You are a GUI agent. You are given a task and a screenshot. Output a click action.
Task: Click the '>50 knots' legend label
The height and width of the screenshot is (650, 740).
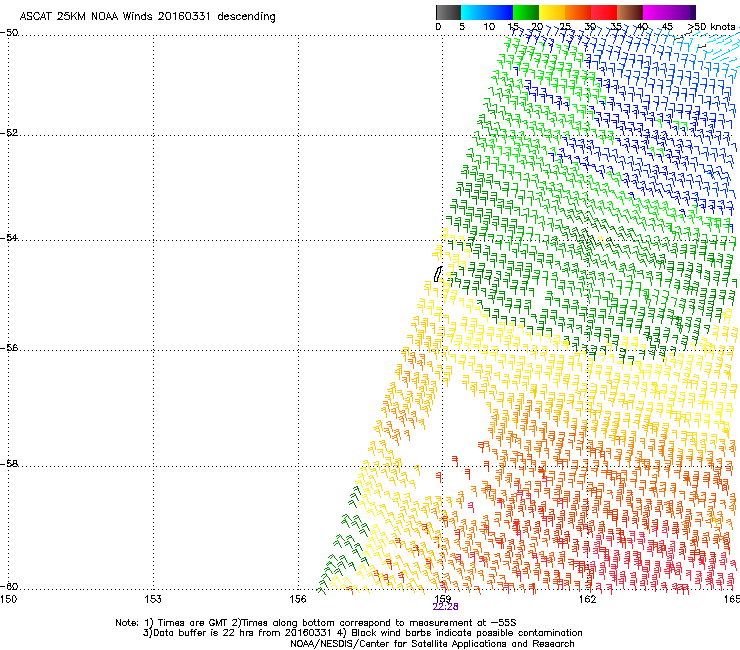pos(711,27)
